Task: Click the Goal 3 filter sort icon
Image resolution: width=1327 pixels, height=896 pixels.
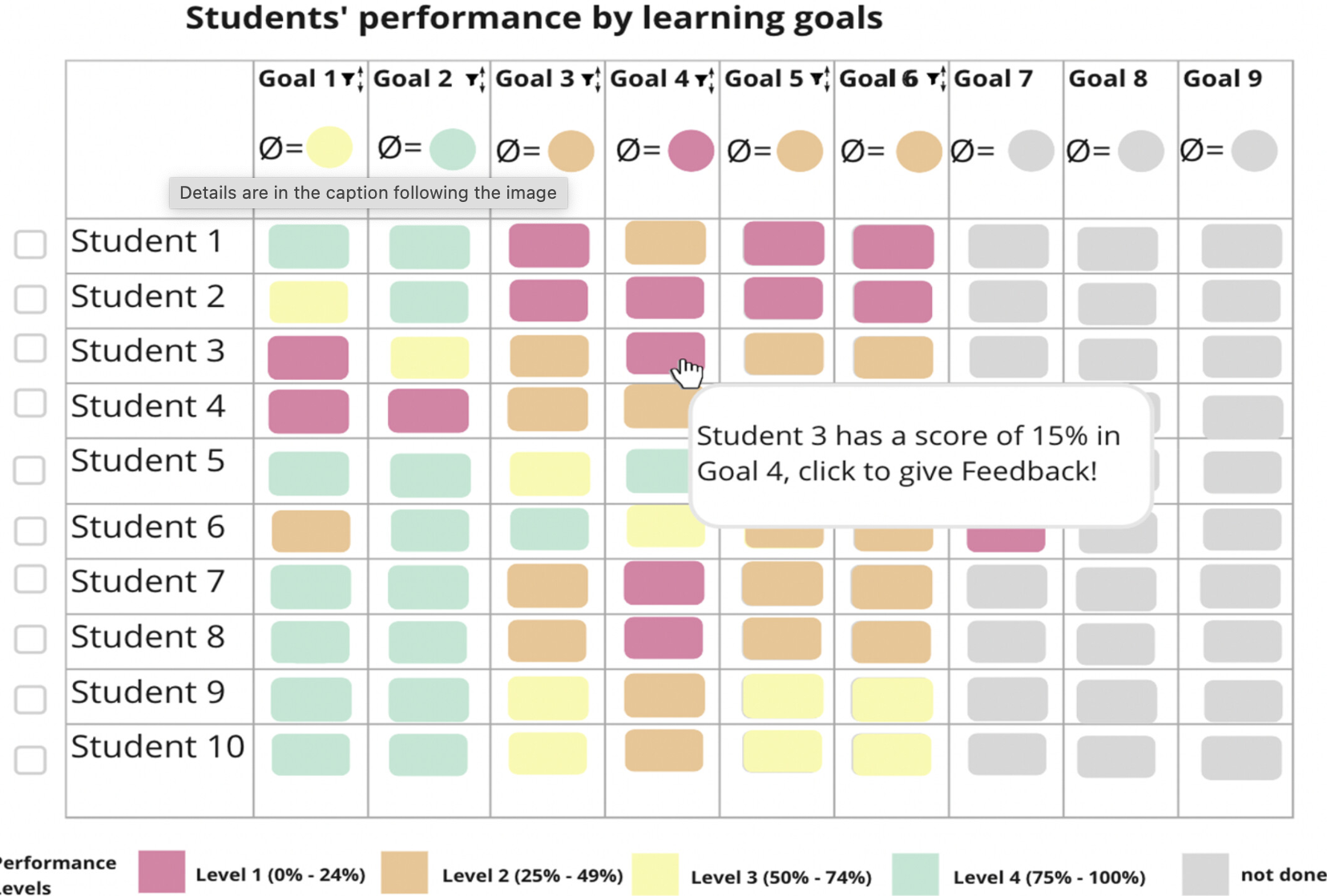Action: pos(591,79)
